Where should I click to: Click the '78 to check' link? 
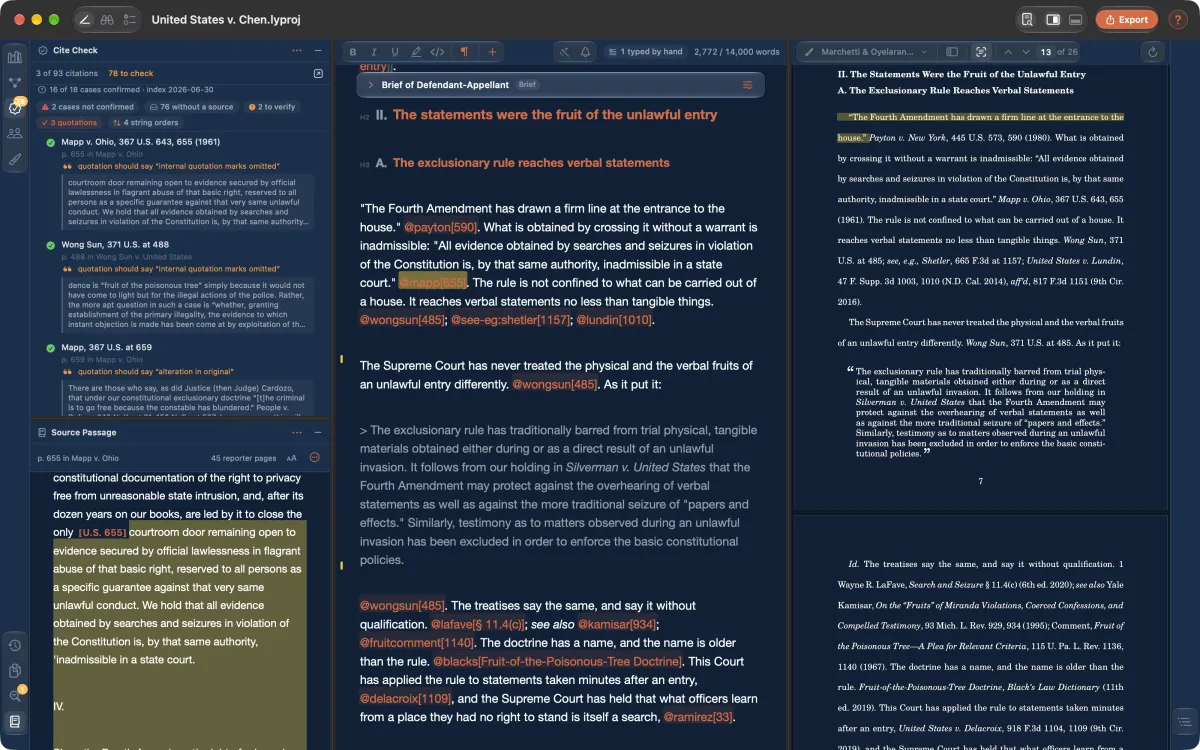point(131,73)
